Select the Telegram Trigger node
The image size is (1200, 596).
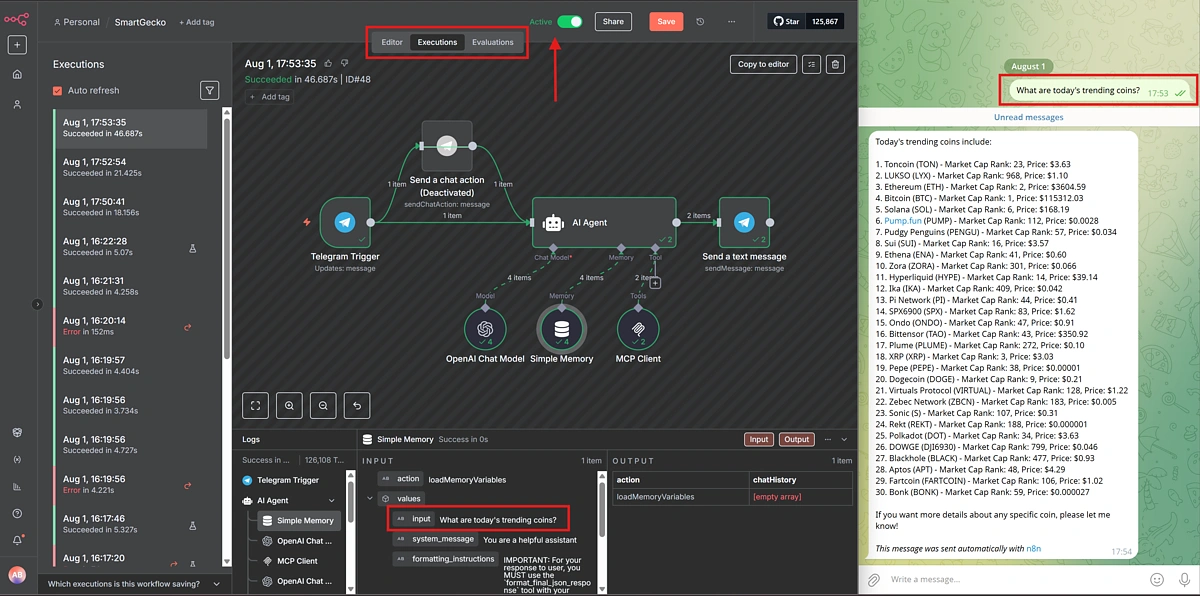(345, 224)
